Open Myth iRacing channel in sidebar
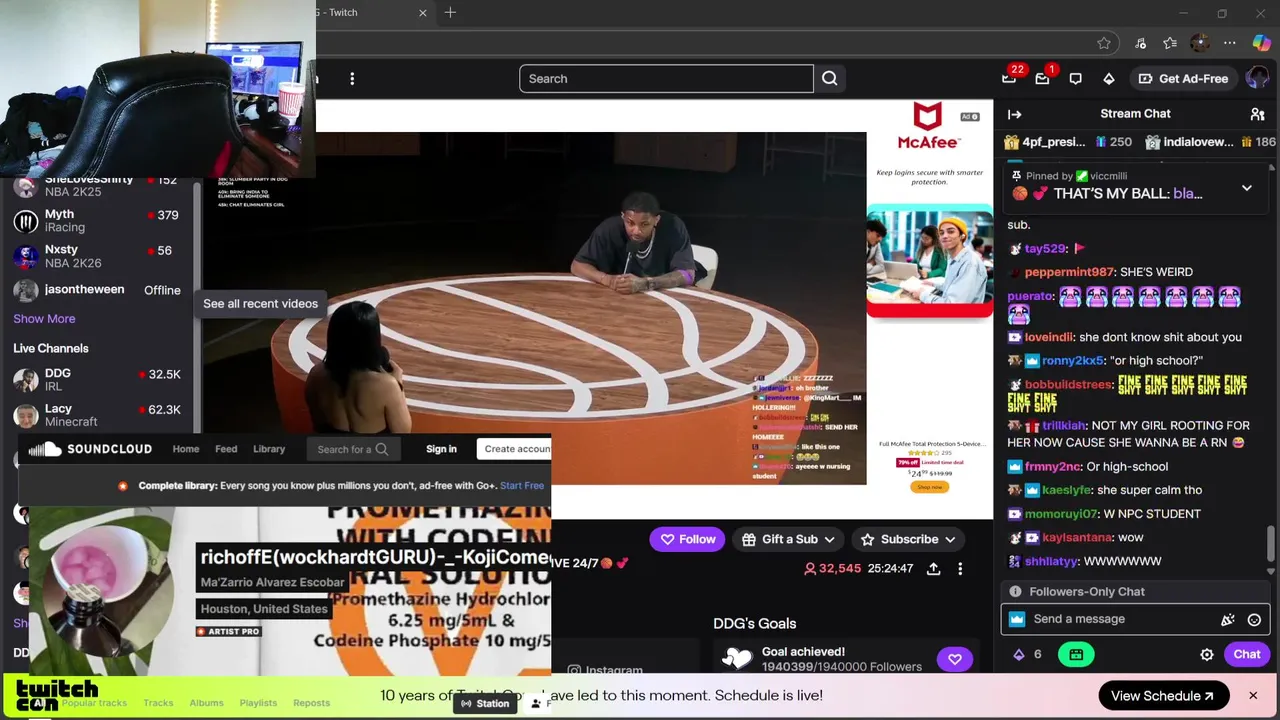Image resolution: width=1280 pixels, height=720 pixels. (x=97, y=220)
